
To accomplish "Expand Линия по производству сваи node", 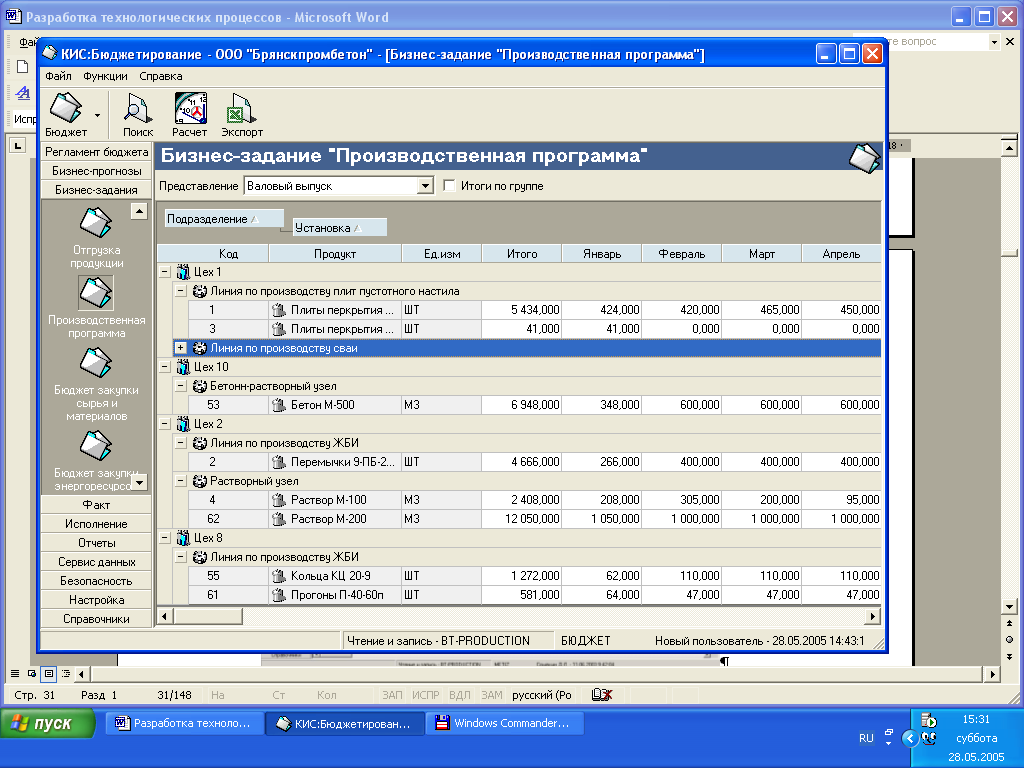I will [x=181, y=348].
